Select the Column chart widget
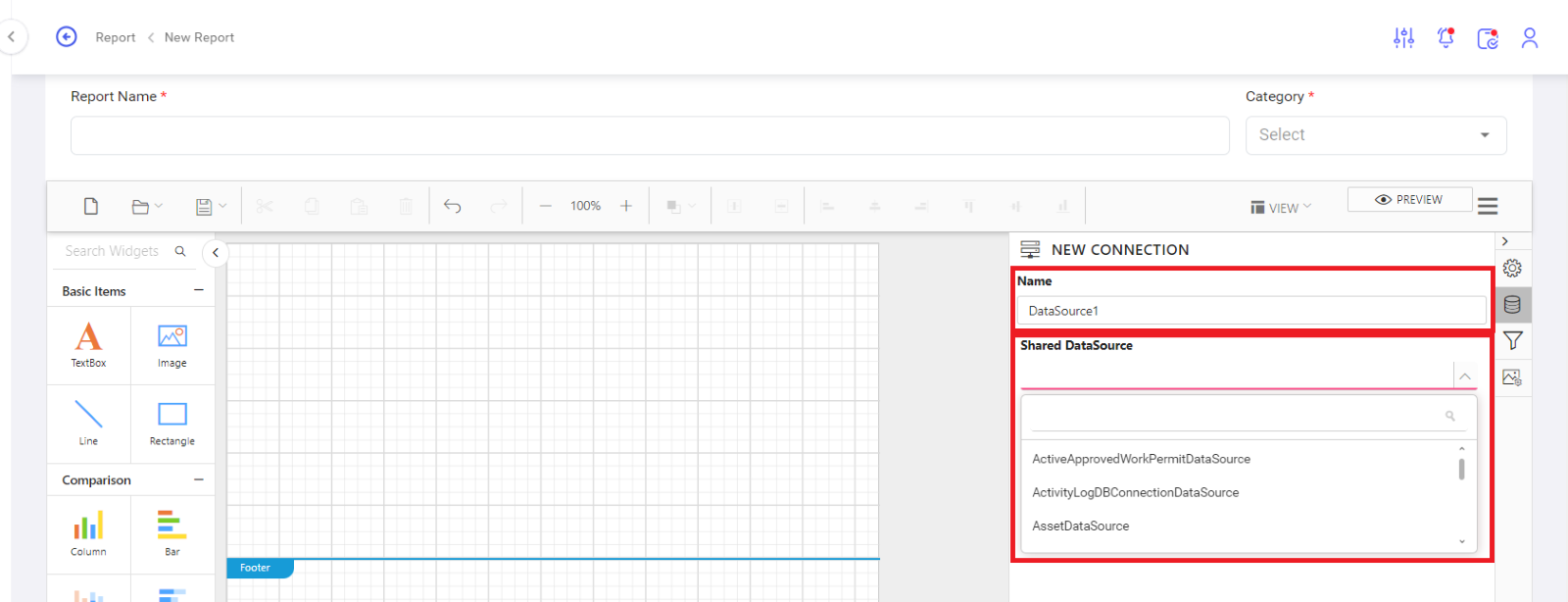Image resolution: width=1568 pixels, height=602 pixels. click(x=88, y=534)
